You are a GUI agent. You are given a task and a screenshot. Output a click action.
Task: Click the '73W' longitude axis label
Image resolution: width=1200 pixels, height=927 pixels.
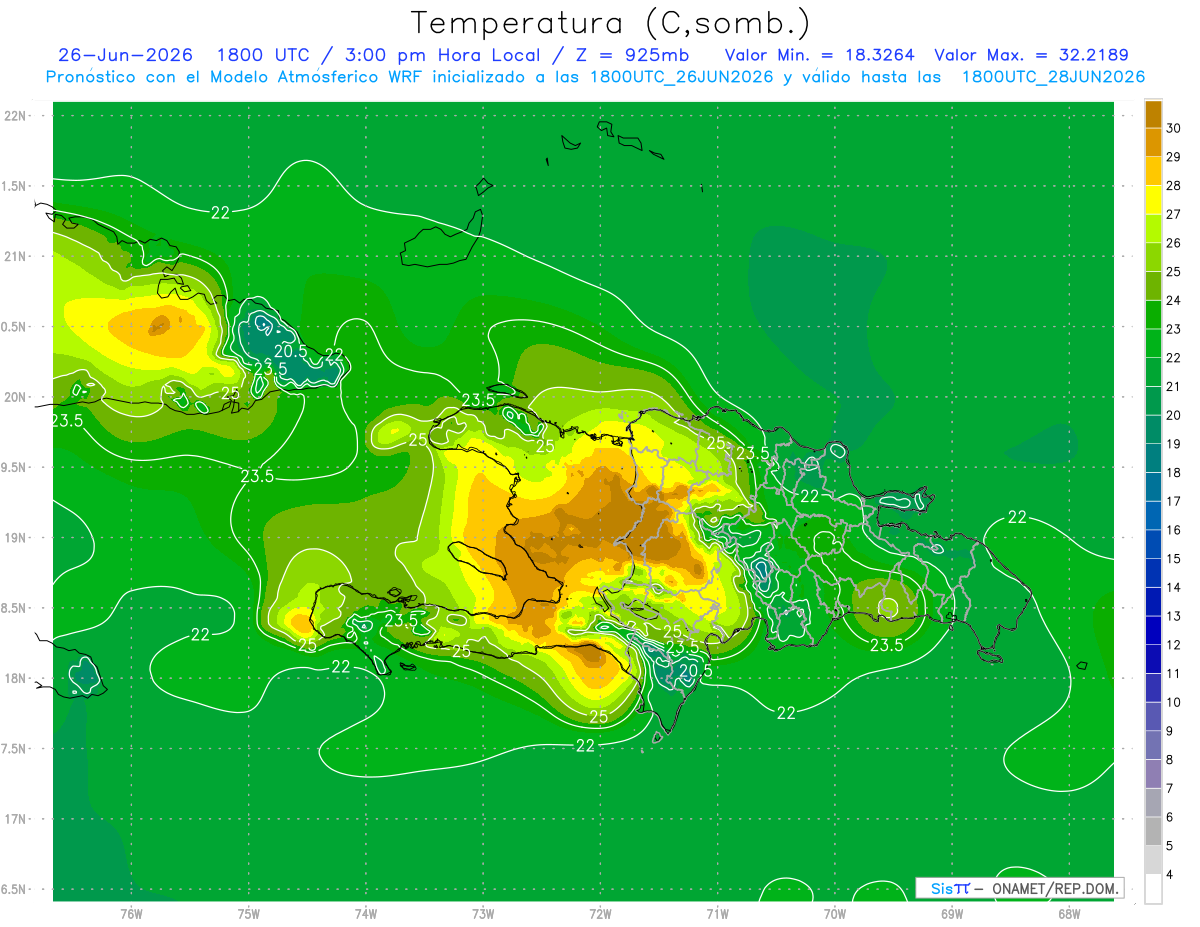click(x=483, y=913)
